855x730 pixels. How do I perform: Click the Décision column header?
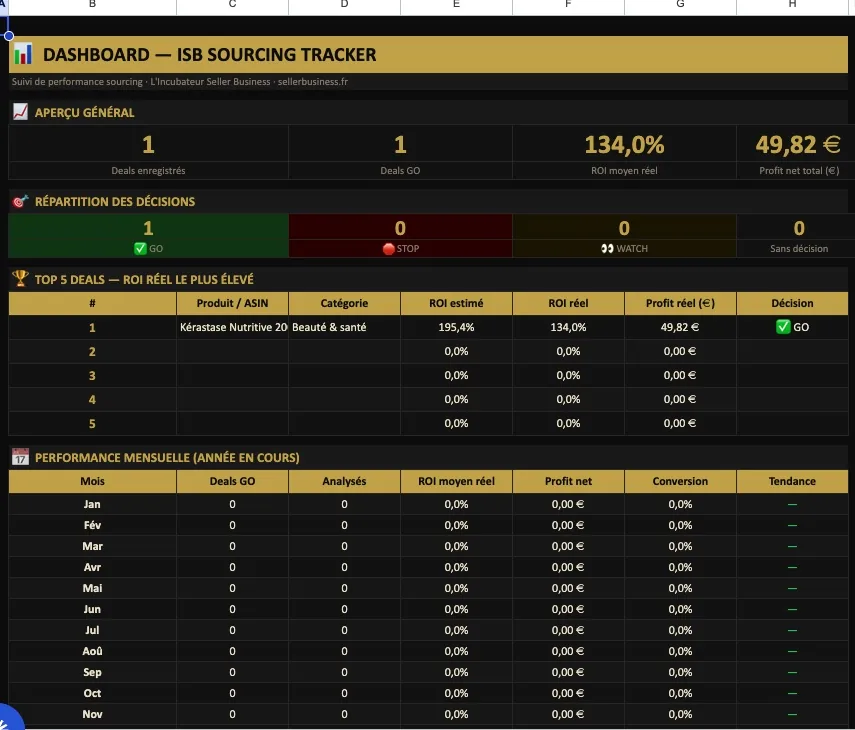(792, 303)
